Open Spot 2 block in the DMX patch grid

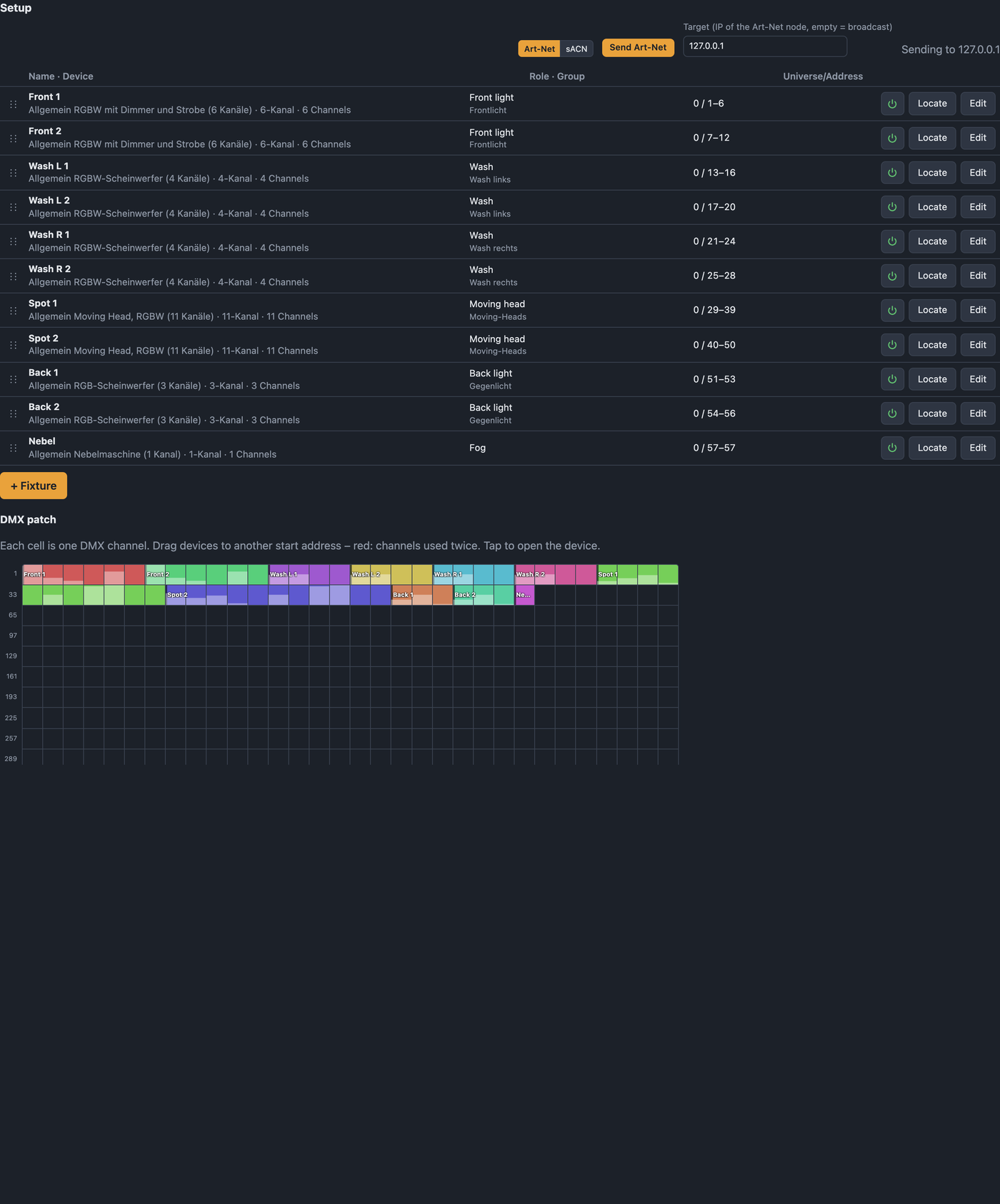tap(279, 595)
